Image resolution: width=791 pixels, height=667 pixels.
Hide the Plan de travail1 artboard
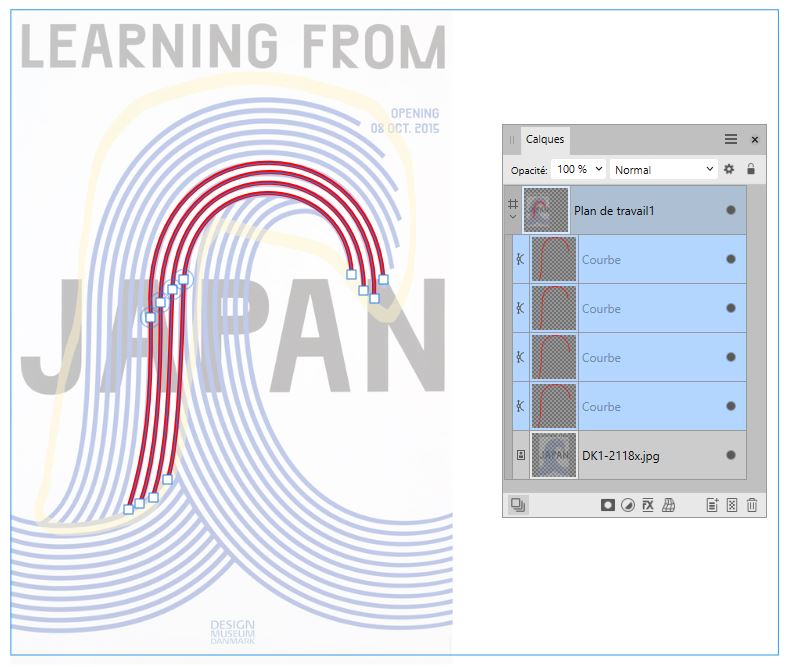click(x=730, y=210)
